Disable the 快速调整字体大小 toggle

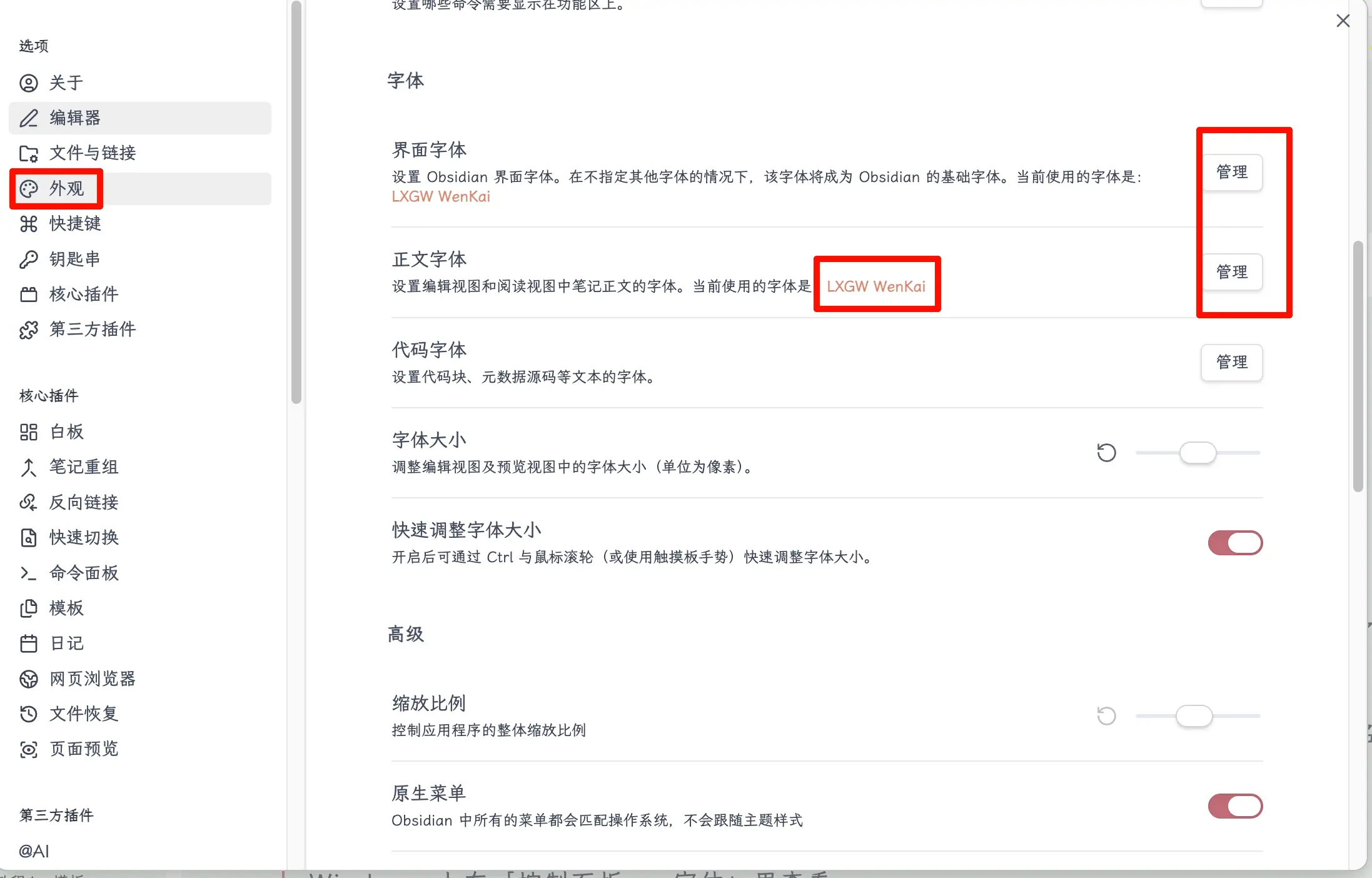coord(1234,543)
